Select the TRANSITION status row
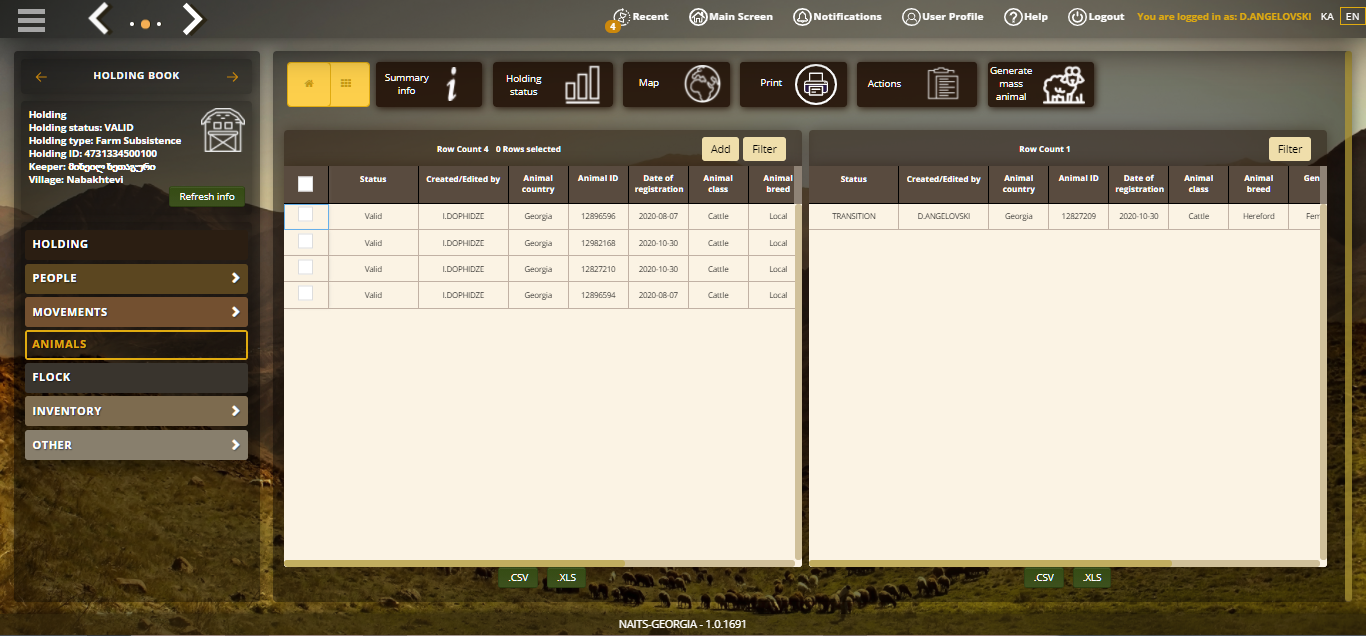The height and width of the screenshot is (636, 1366). pyautogui.click(x=853, y=216)
